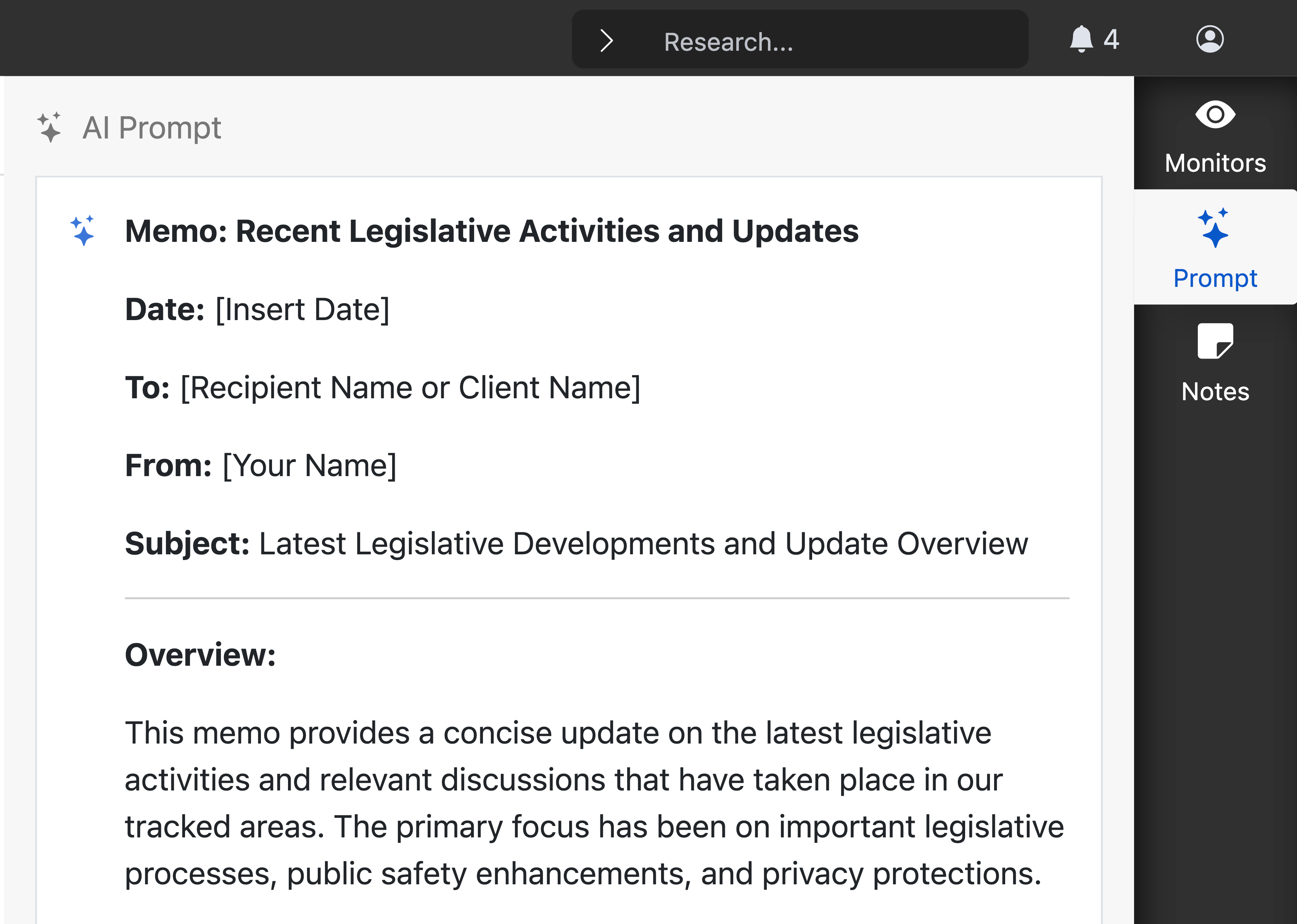Open the Notes sticky-note icon
This screenshot has width=1297, height=924.
coord(1215,341)
